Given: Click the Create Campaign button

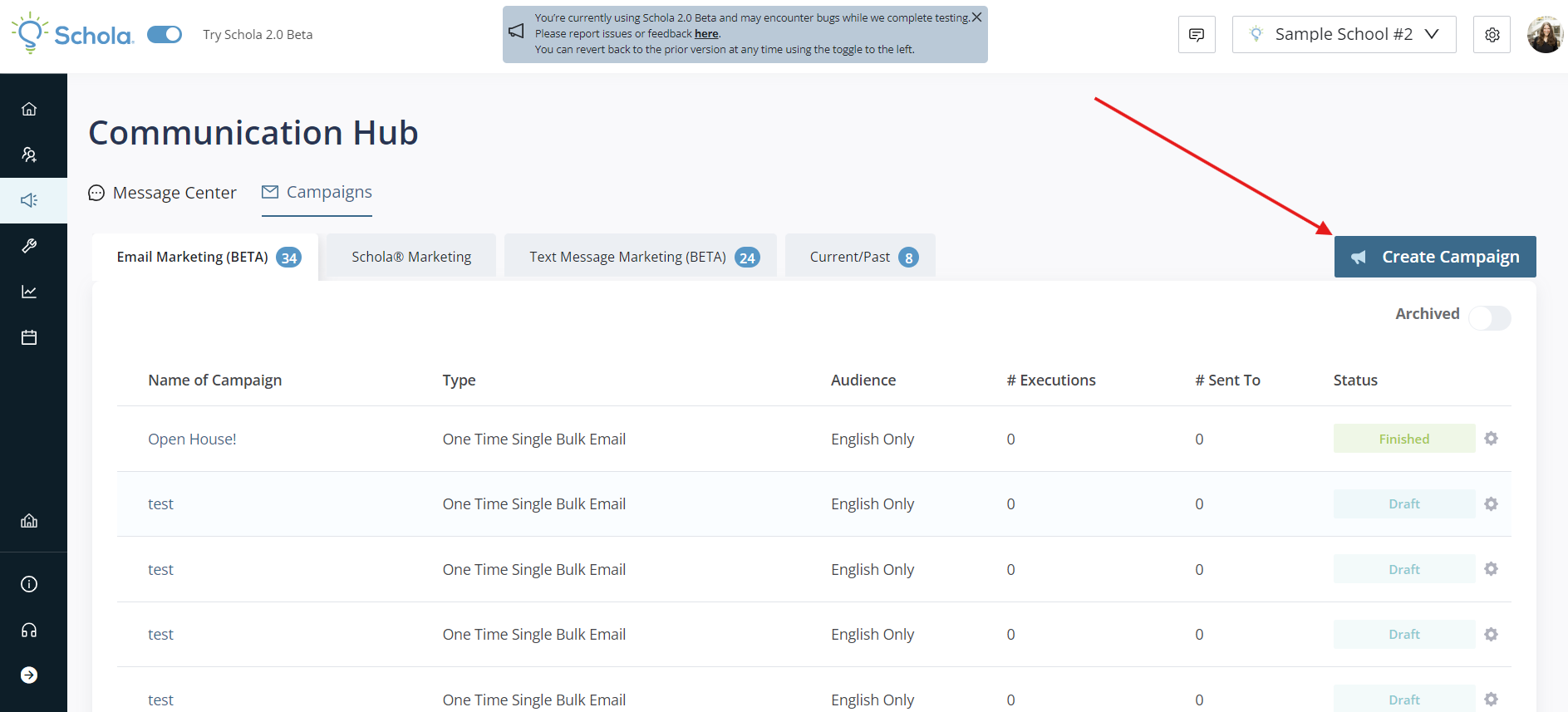Looking at the screenshot, I should [x=1435, y=257].
